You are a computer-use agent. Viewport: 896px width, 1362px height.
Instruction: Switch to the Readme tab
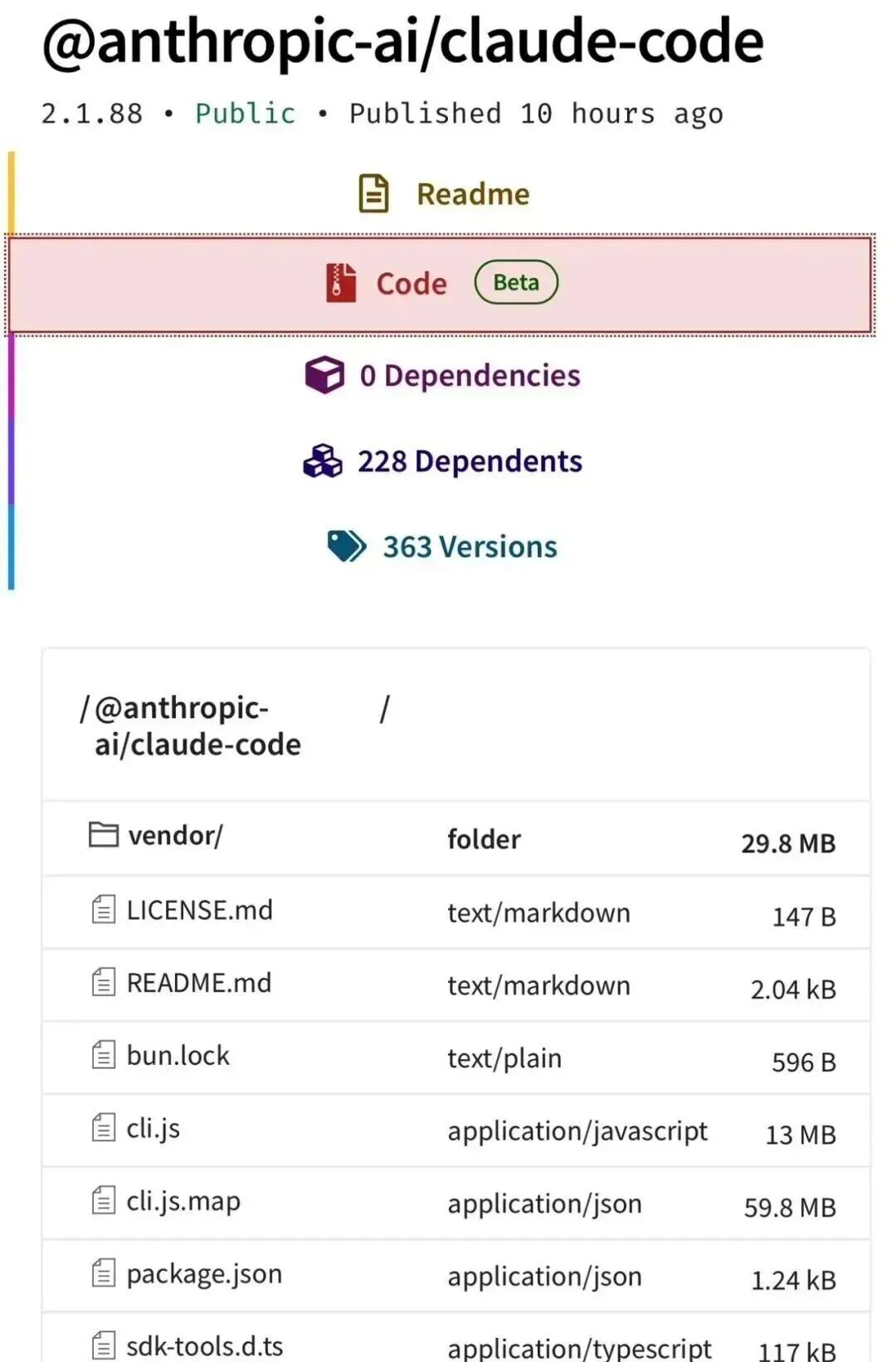[472, 194]
